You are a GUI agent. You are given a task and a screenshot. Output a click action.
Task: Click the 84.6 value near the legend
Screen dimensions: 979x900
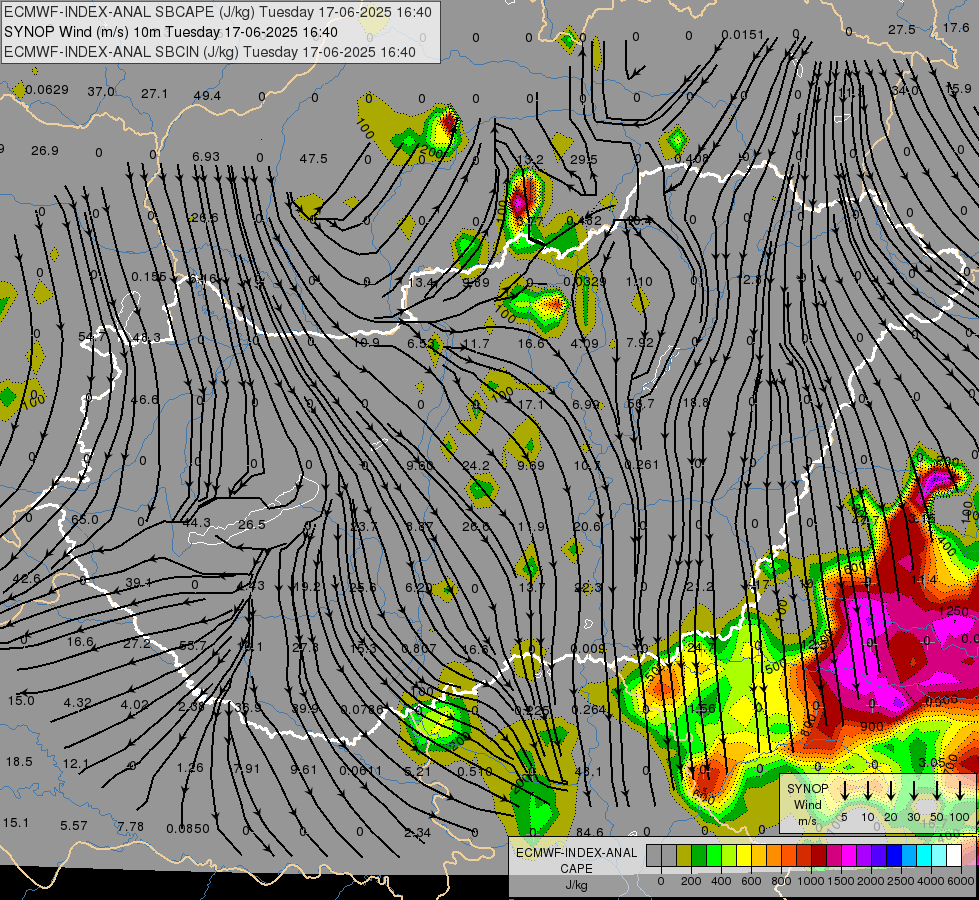point(590,833)
